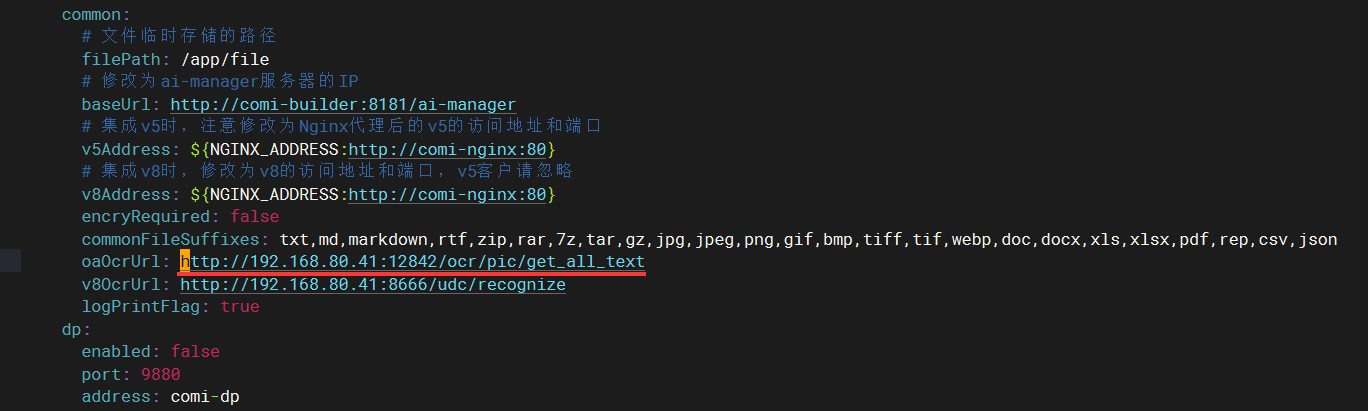
Task: Click the commonFileSuffixes key
Action: tap(171, 240)
